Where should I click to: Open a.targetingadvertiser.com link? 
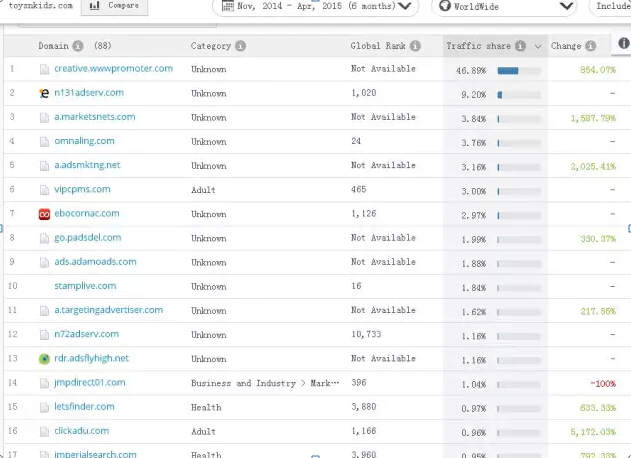(x=109, y=310)
